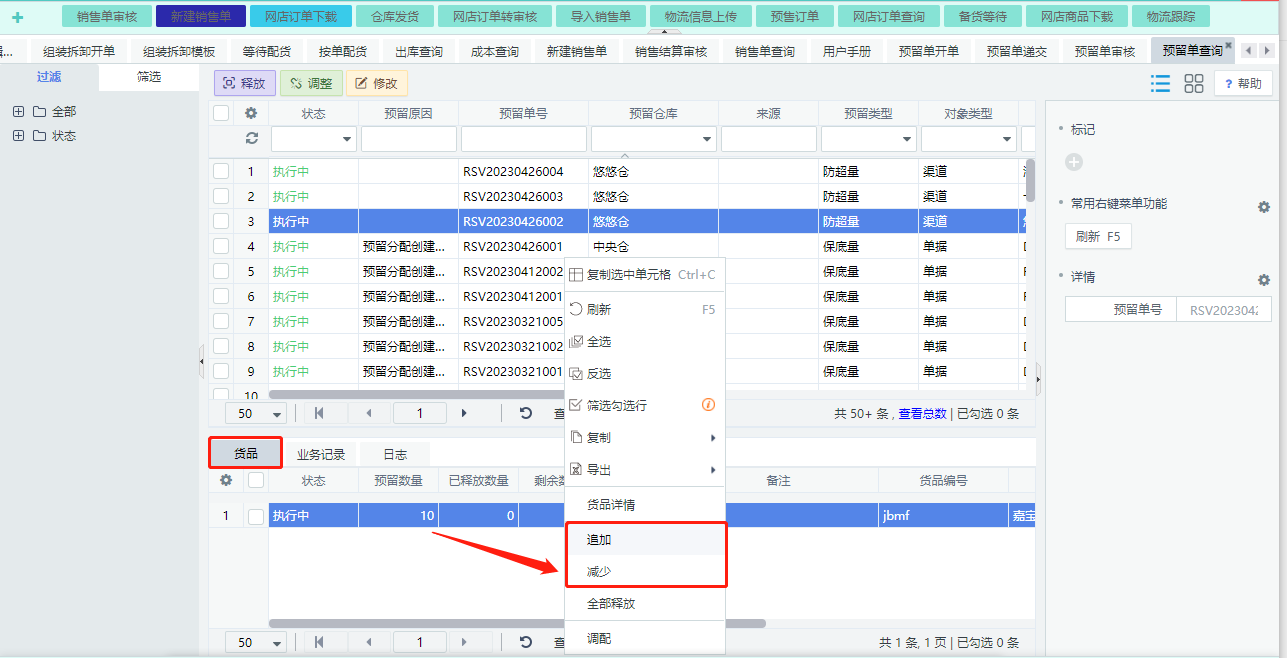Check row 4 checkbox RSV20230426001
Screen dimensions: 1287x658
[x=221, y=246]
